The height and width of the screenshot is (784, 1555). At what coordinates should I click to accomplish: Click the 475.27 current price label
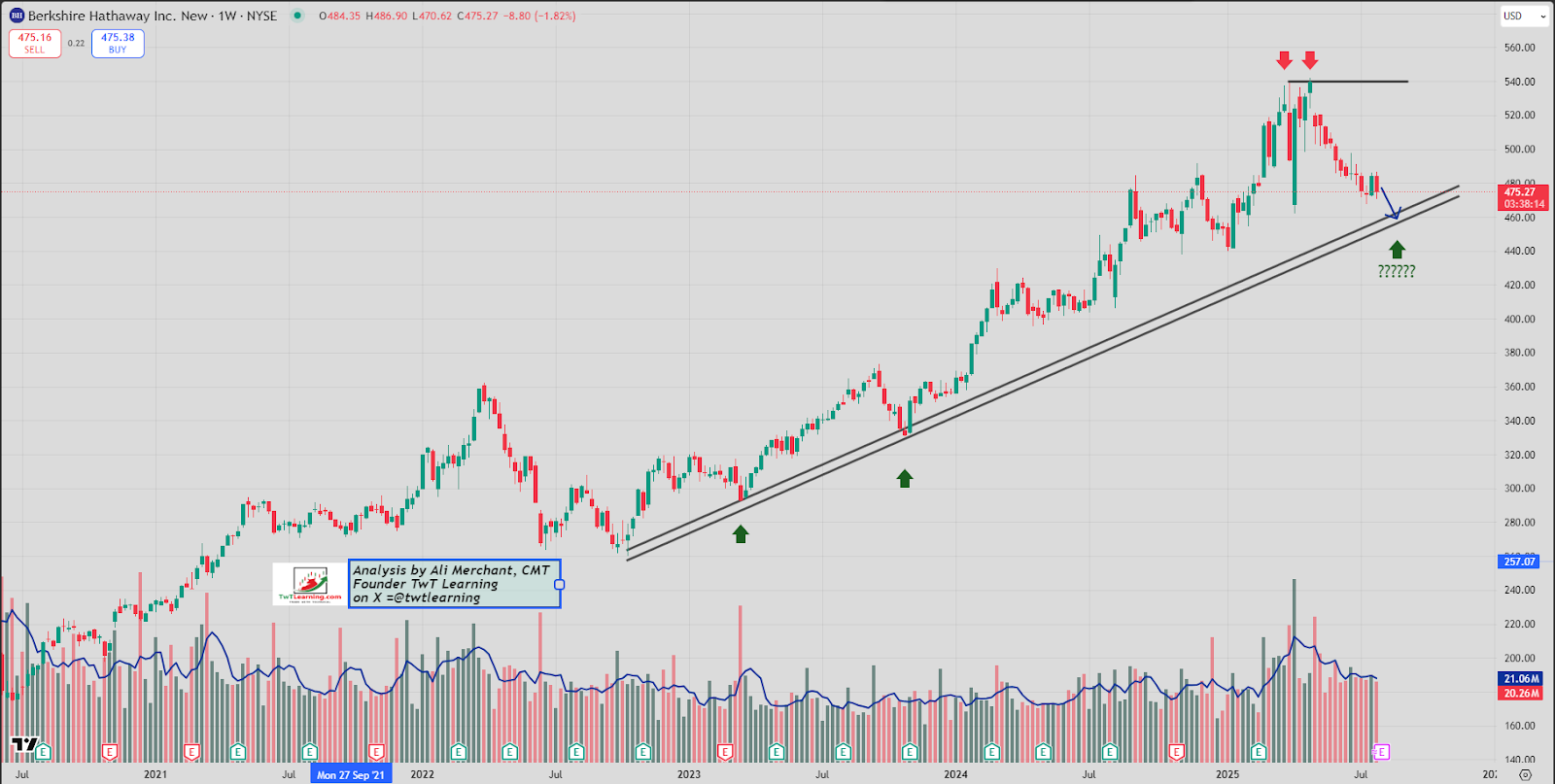point(1525,197)
